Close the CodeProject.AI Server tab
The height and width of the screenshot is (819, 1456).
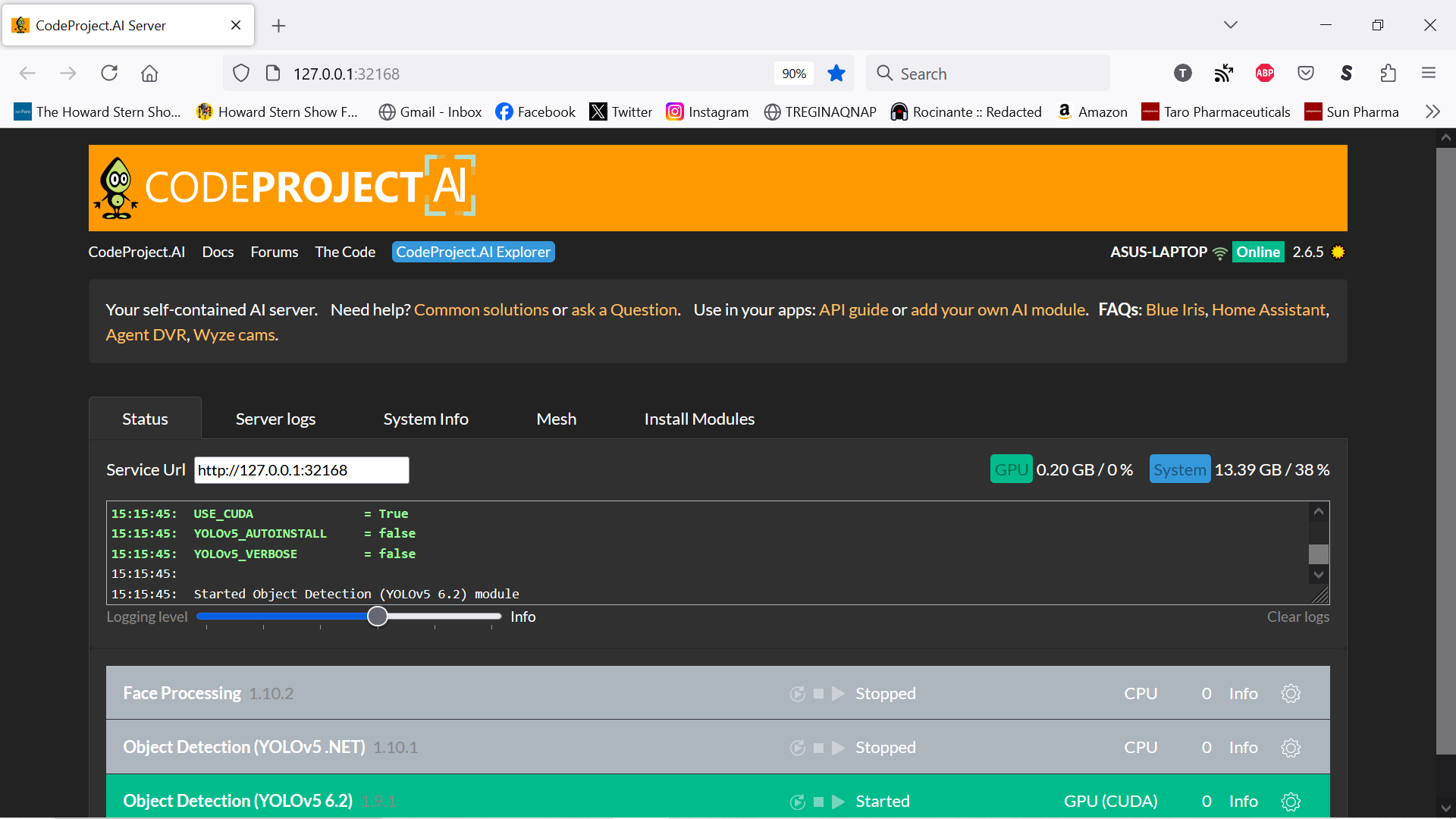[x=236, y=25]
